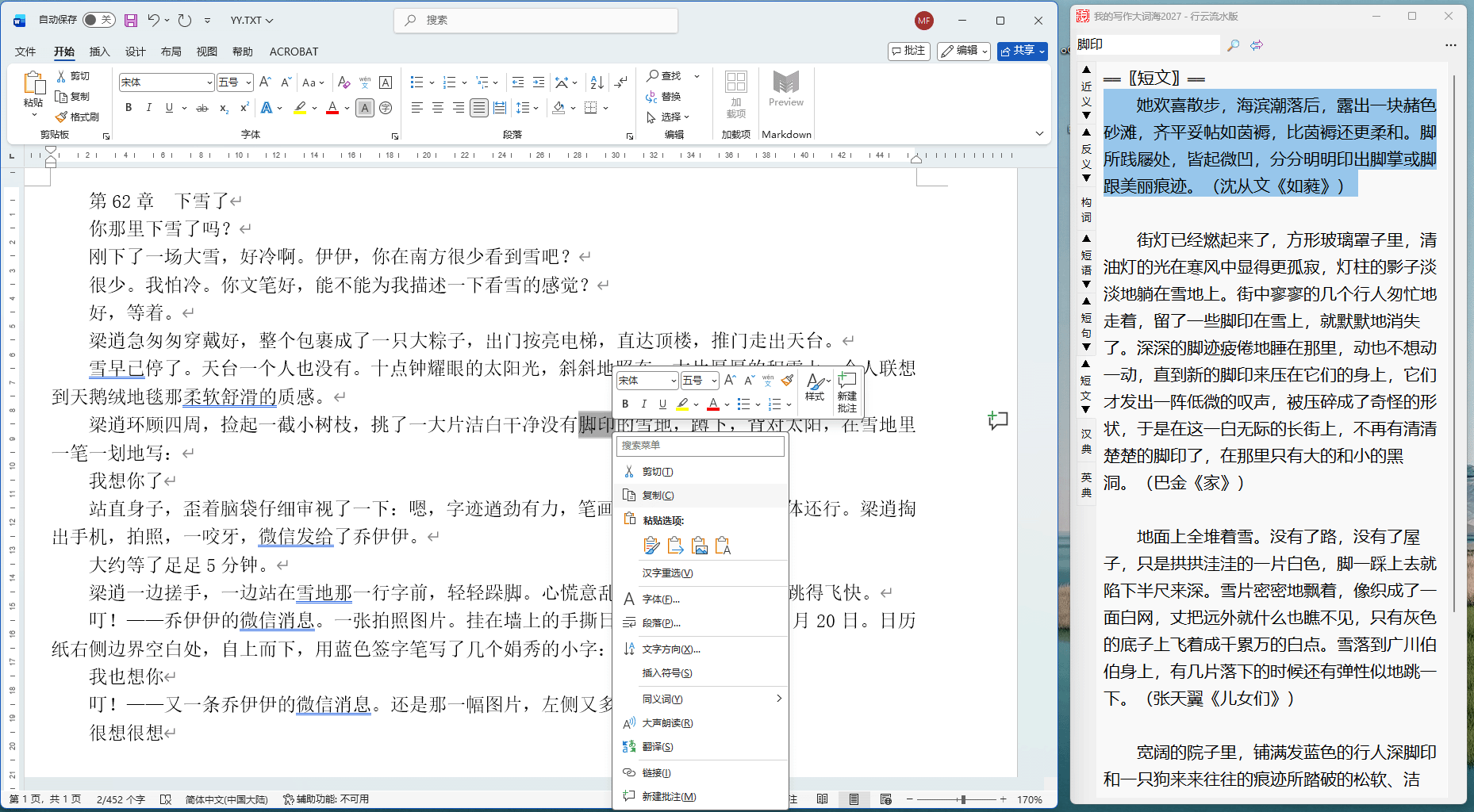The height and width of the screenshot is (812, 1474).
Task: Switch to the Insert (插入) ribbon tab
Action: click(x=99, y=52)
